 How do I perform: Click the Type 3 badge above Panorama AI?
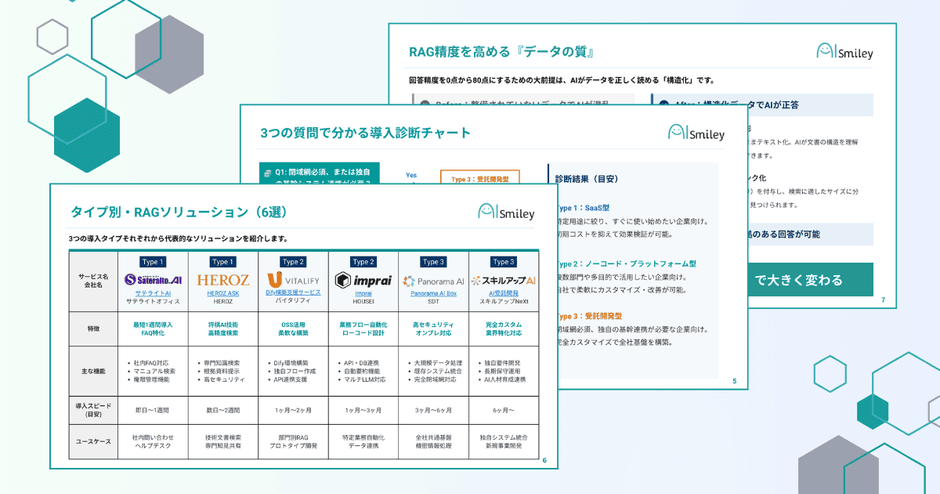coord(433,262)
